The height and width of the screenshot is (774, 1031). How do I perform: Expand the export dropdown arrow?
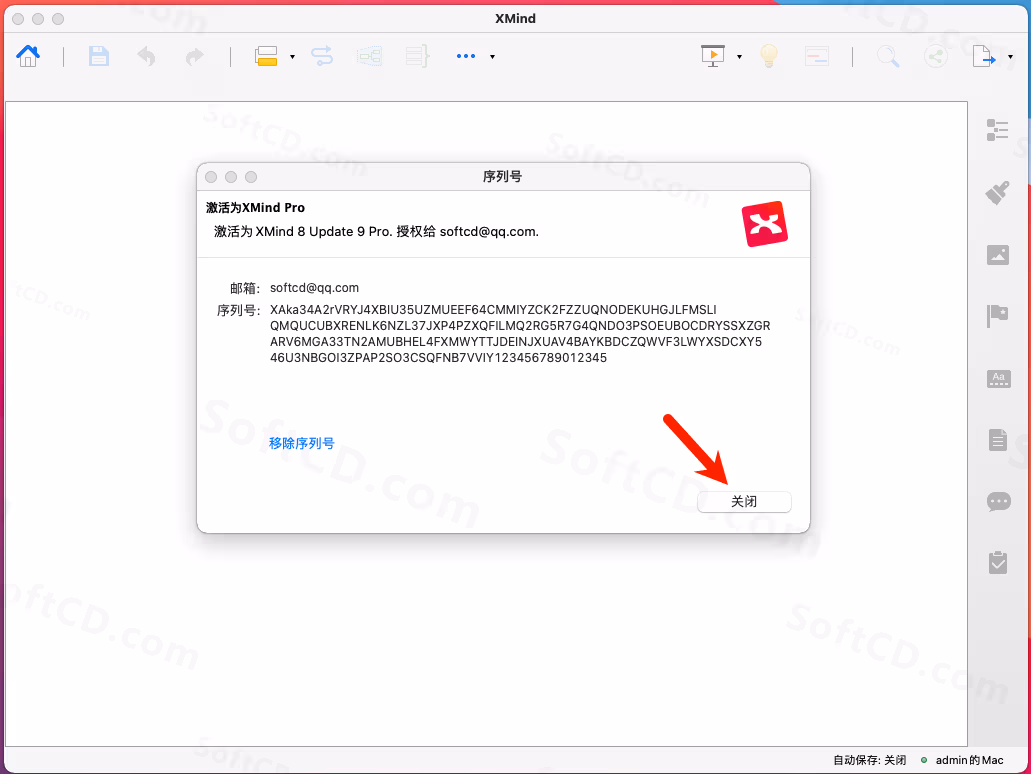point(1011,57)
